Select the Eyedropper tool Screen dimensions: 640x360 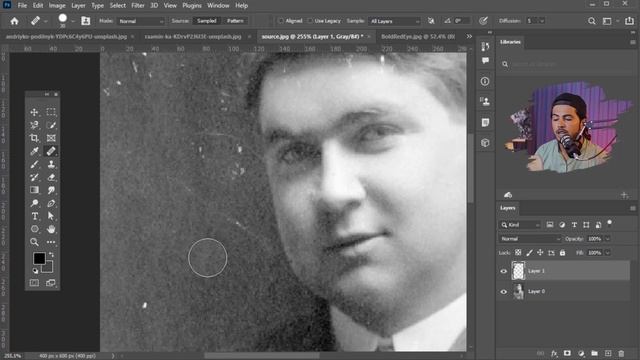coord(34,151)
